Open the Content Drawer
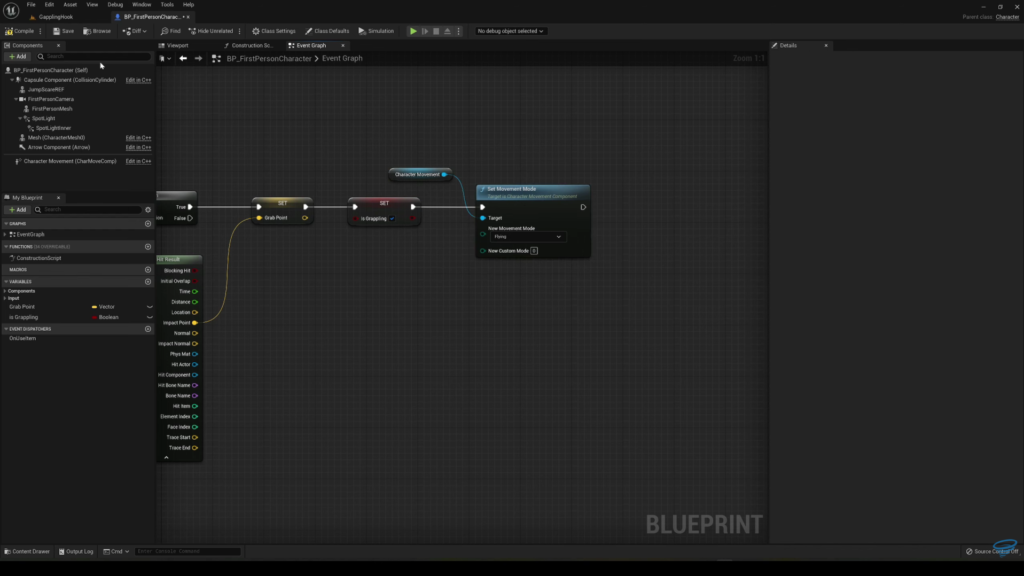Viewport: 1024px width, 576px height. click(27, 552)
